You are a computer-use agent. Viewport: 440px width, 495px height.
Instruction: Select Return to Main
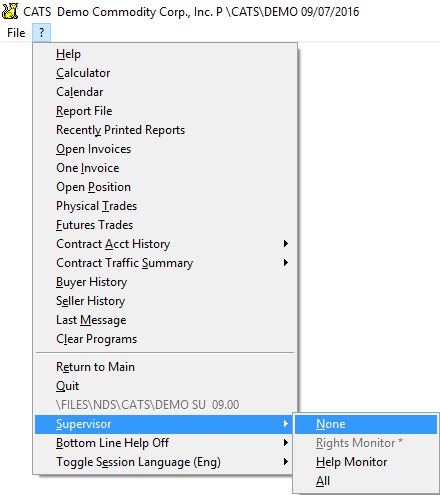pyautogui.click(x=166, y=367)
